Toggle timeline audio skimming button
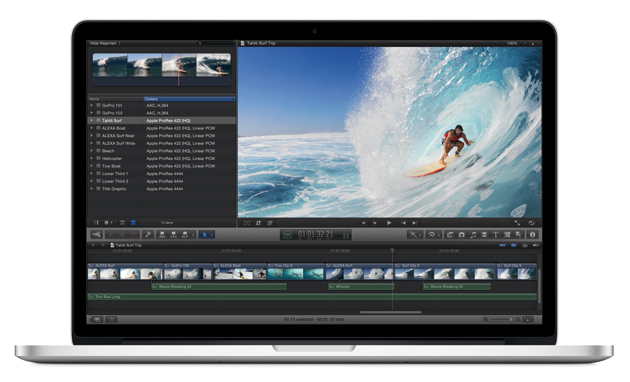The image size is (630, 382). (513, 245)
